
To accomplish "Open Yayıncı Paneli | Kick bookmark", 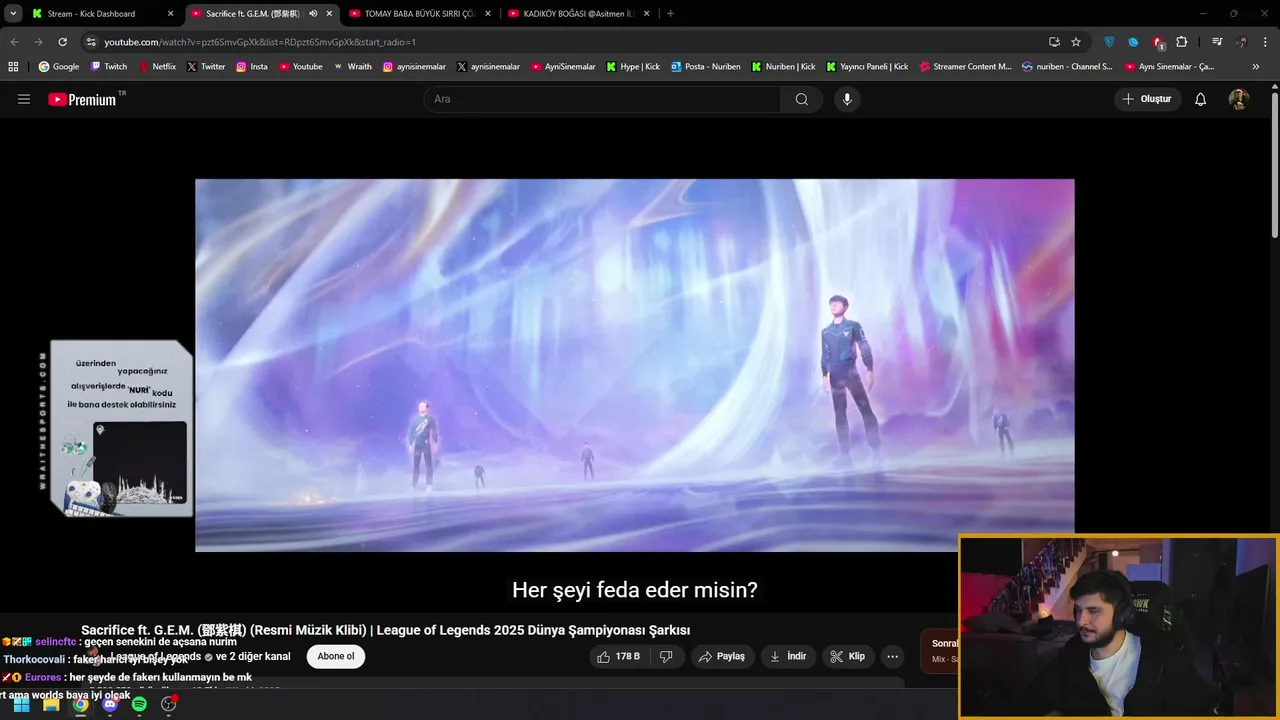I will click(867, 67).
